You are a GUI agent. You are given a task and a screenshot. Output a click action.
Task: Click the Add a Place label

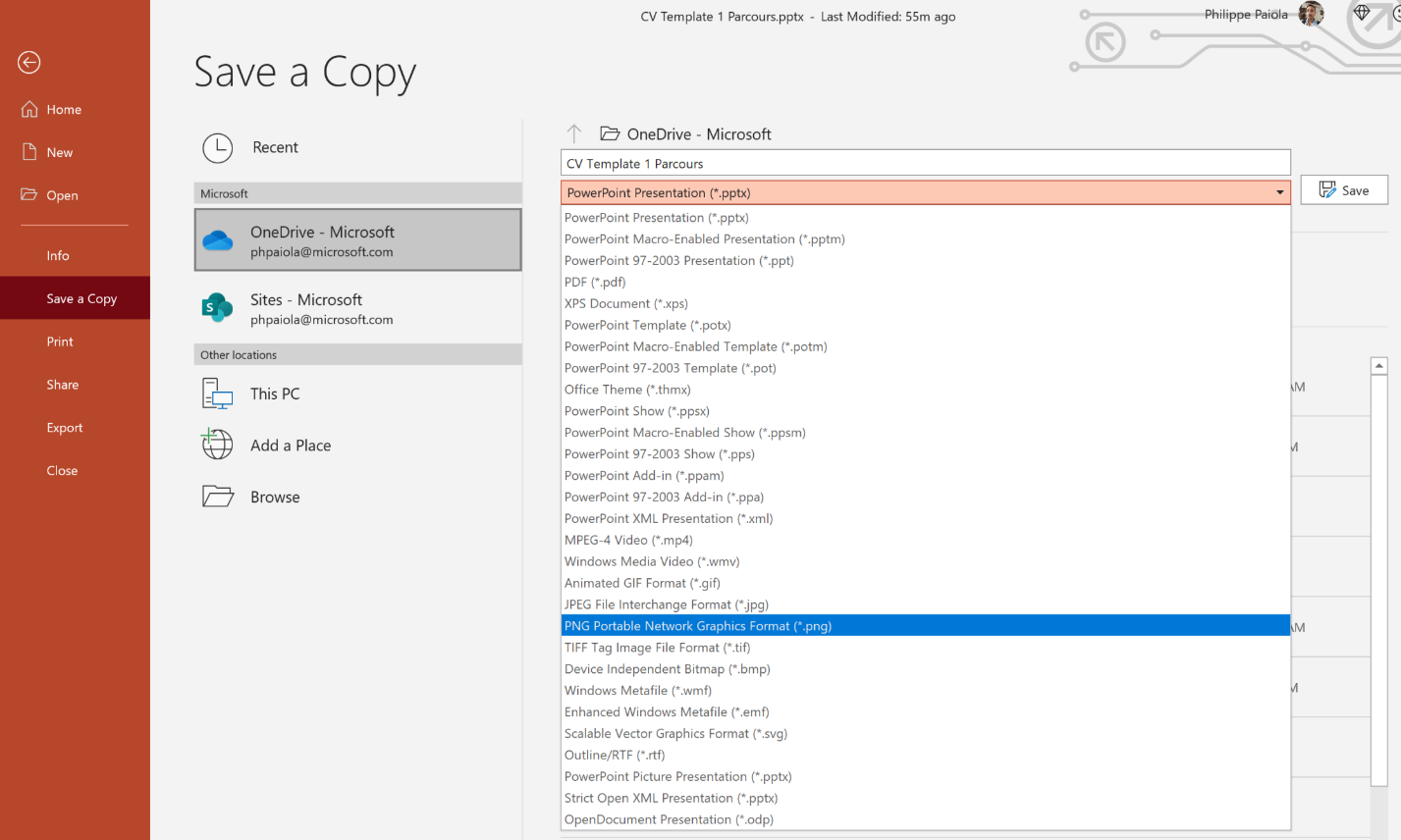[x=291, y=446]
